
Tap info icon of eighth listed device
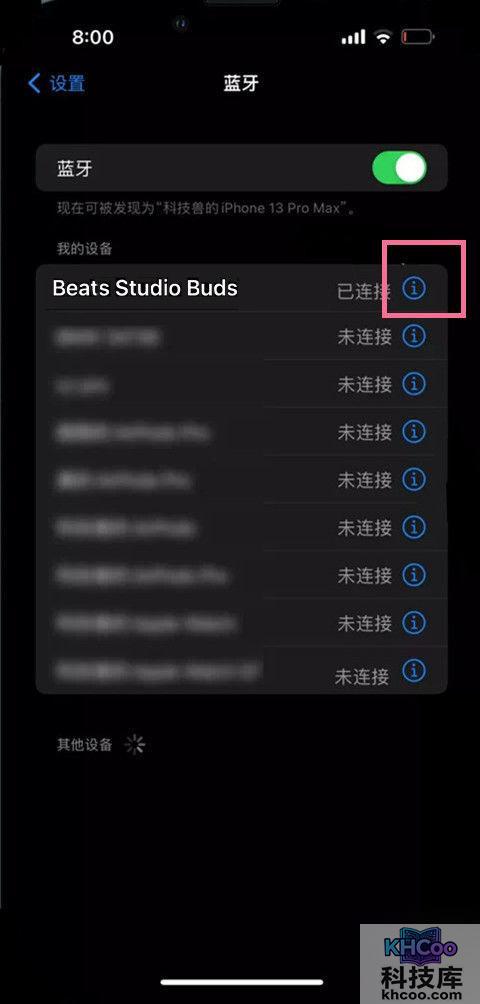pyautogui.click(x=414, y=622)
